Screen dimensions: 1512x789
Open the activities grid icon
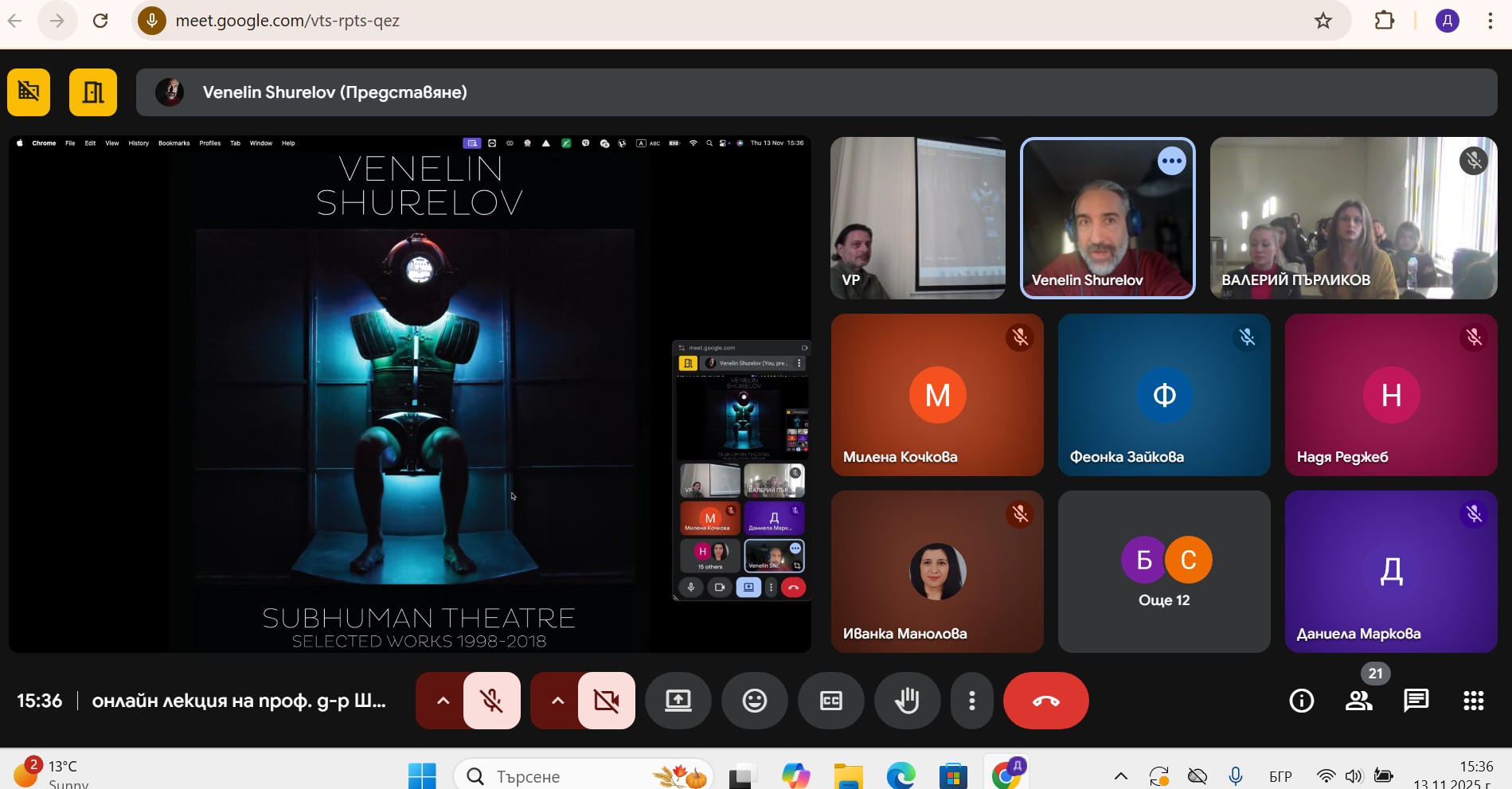[x=1473, y=701]
